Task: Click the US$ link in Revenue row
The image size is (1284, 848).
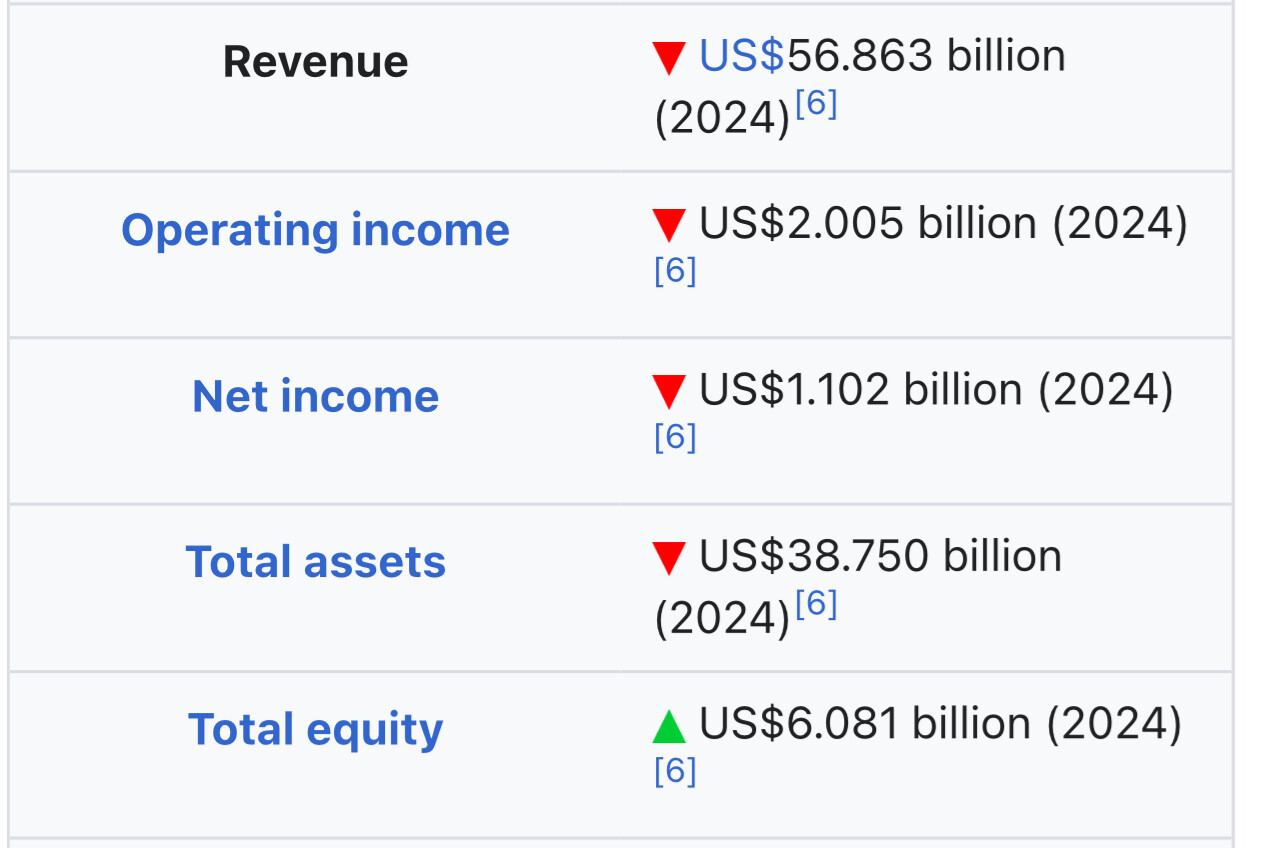Action: tap(742, 56)
